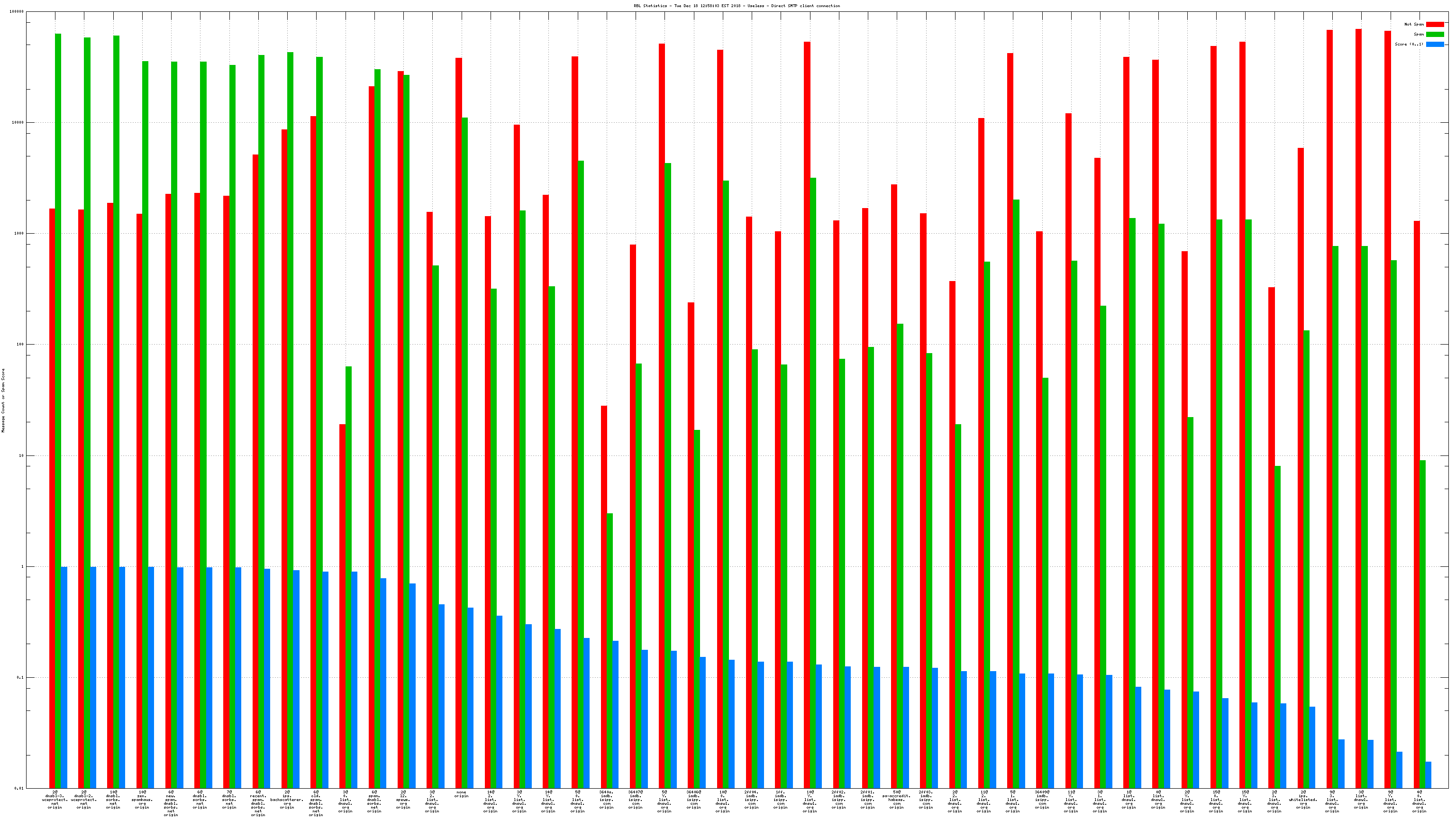Click the blue Score bar for ips.backscatterer.org

pyautogui.click(x=296, y=678)
